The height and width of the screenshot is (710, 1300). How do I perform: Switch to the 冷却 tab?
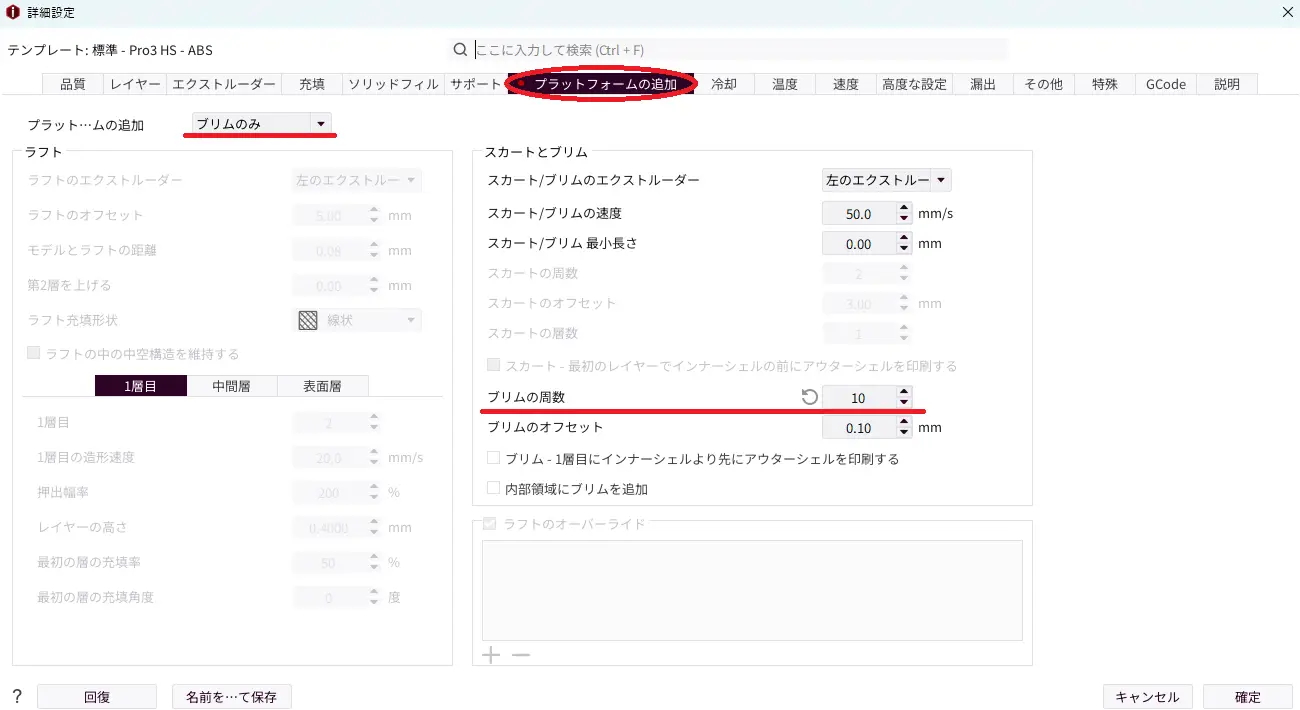pos(723,84)
